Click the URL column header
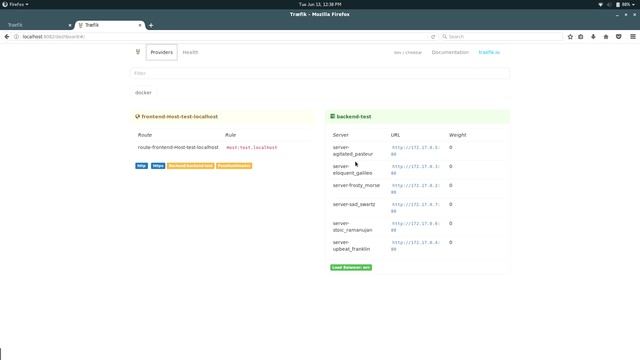Viewport: 640px width, 360px height. (395, 135)
